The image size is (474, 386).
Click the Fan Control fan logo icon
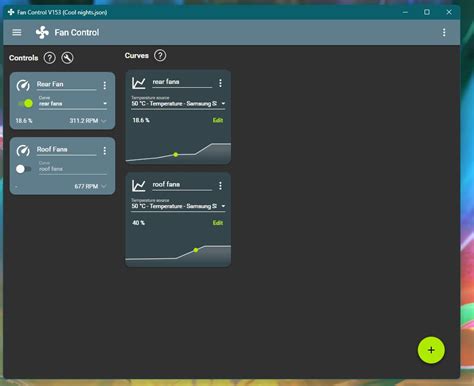tap(42, 32)
